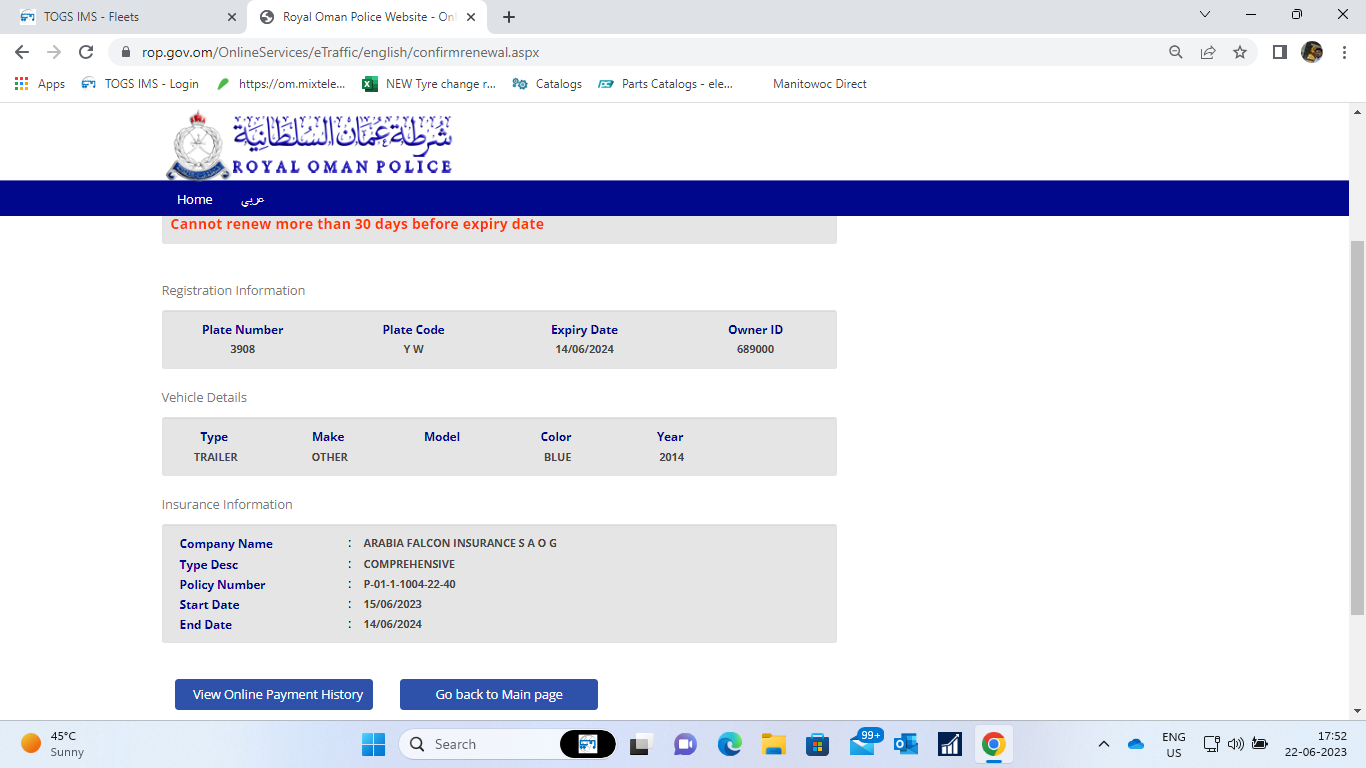The image size is (1366, 768).
Task: Toggle the browser side panel icon
Action: pyautogui.click(x=1279, y=52)
